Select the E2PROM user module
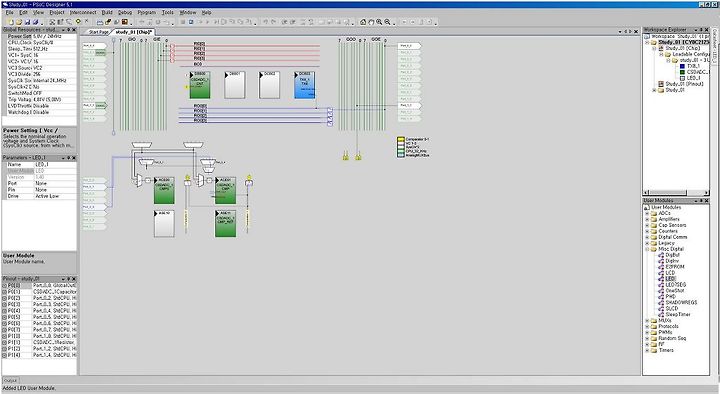720x394 pixels. coord(675,267)
